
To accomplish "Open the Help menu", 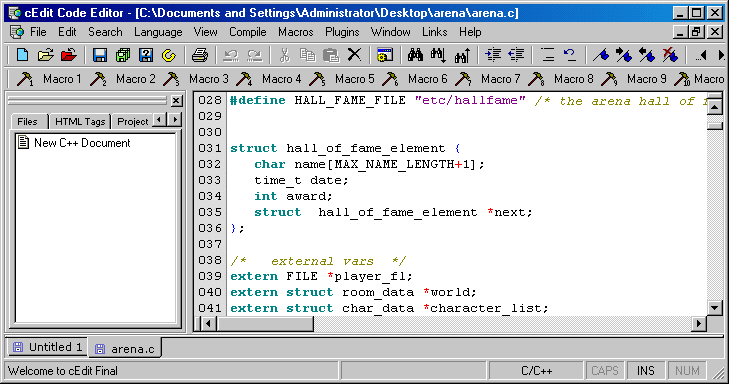I will click(x=470, y=32).
